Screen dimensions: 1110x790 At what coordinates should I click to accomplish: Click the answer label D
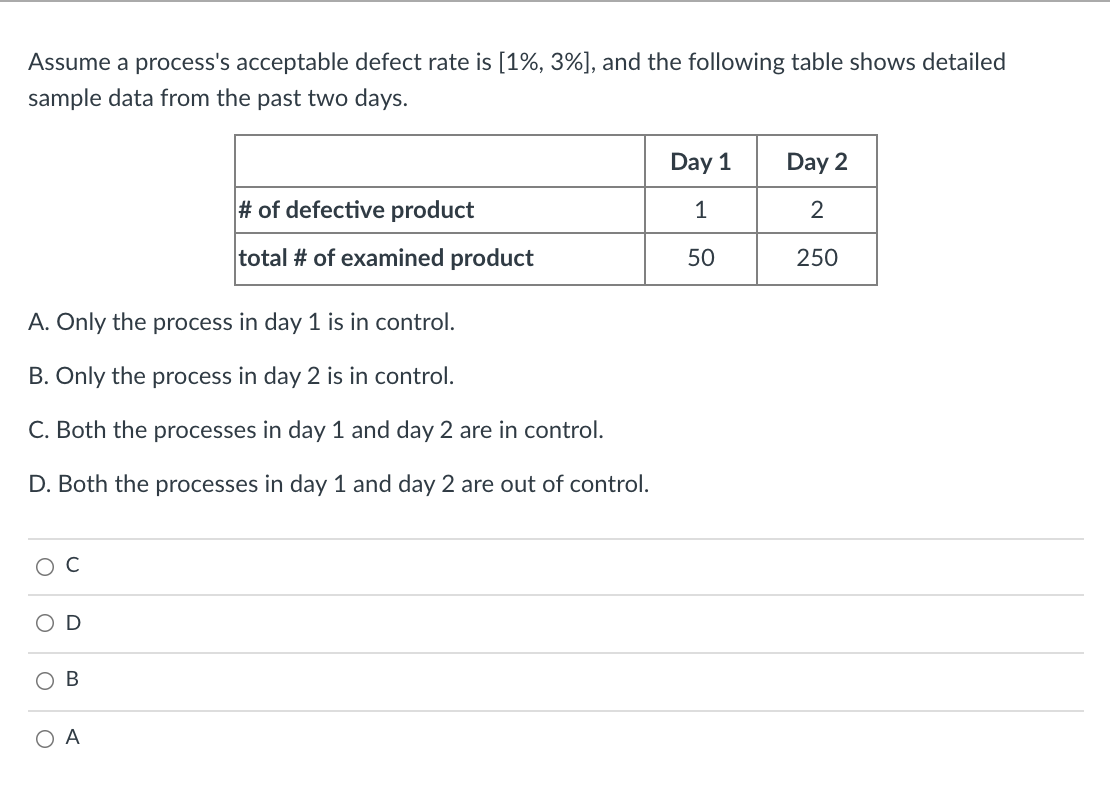[x=71, y=623]
